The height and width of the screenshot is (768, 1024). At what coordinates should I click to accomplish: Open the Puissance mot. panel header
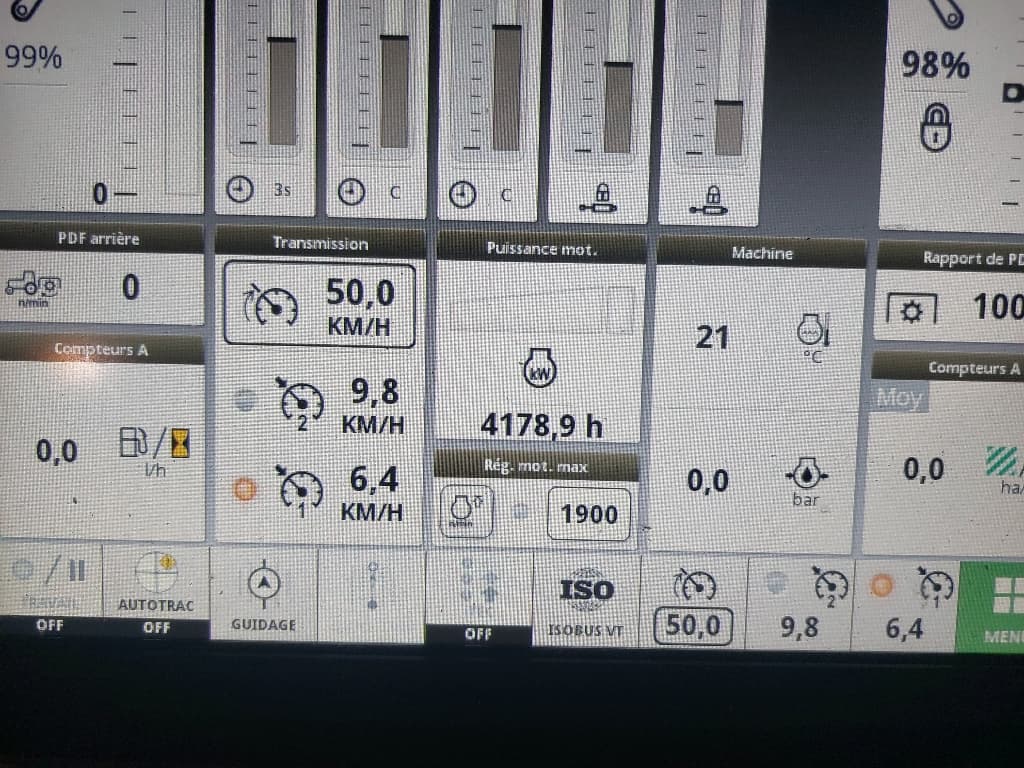[541, 248]
